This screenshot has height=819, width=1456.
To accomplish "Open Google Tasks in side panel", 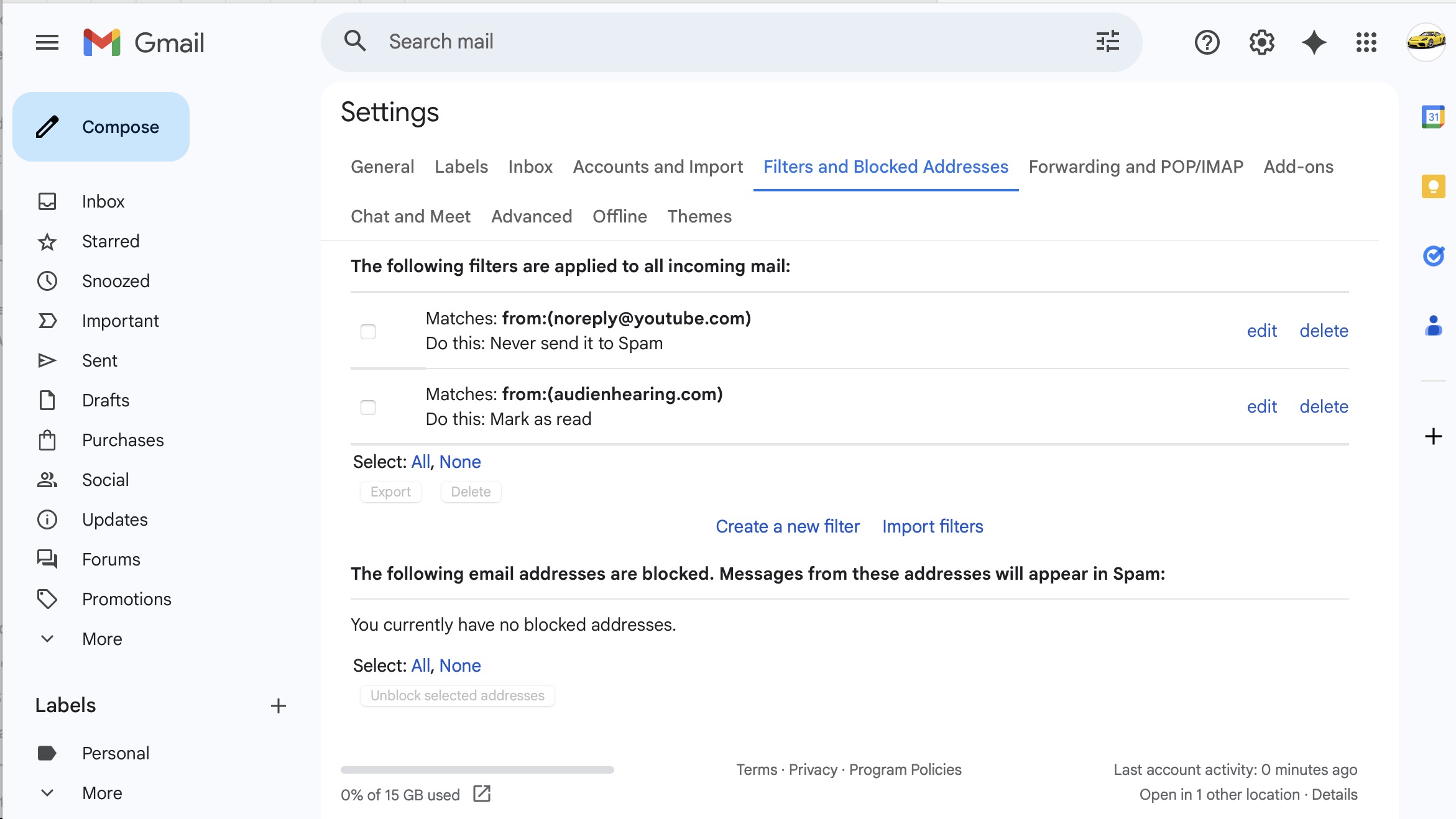I will tap(1433, 255).
